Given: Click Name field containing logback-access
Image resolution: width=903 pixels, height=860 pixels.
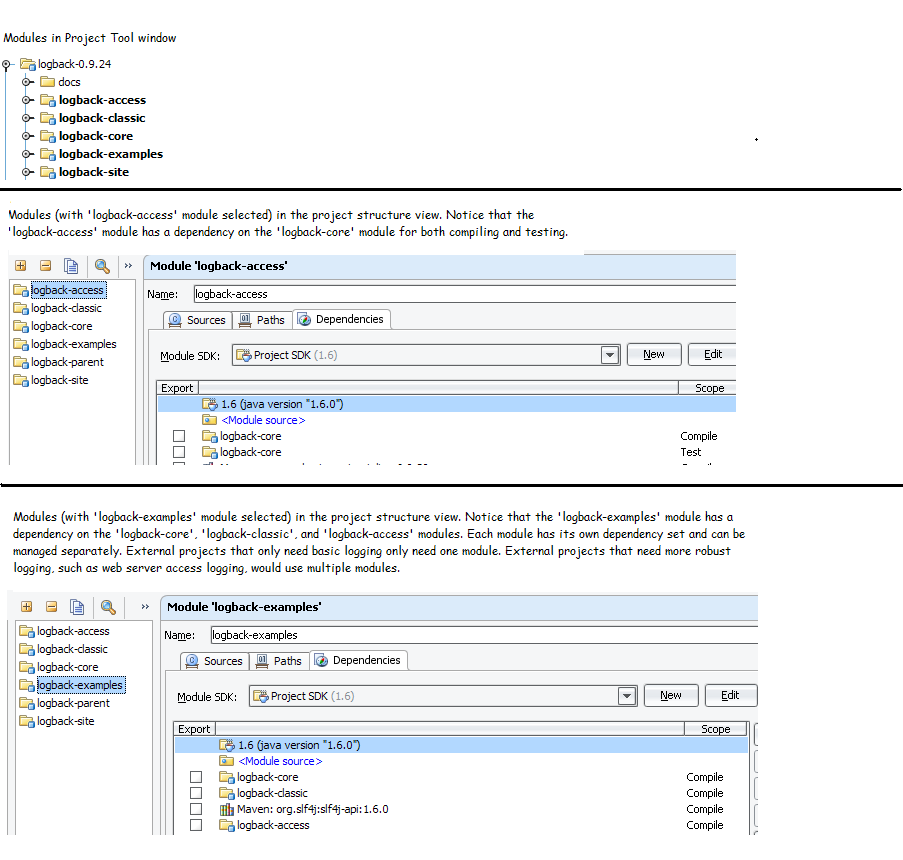Looking at the screenshot, I should click(465, 294).
